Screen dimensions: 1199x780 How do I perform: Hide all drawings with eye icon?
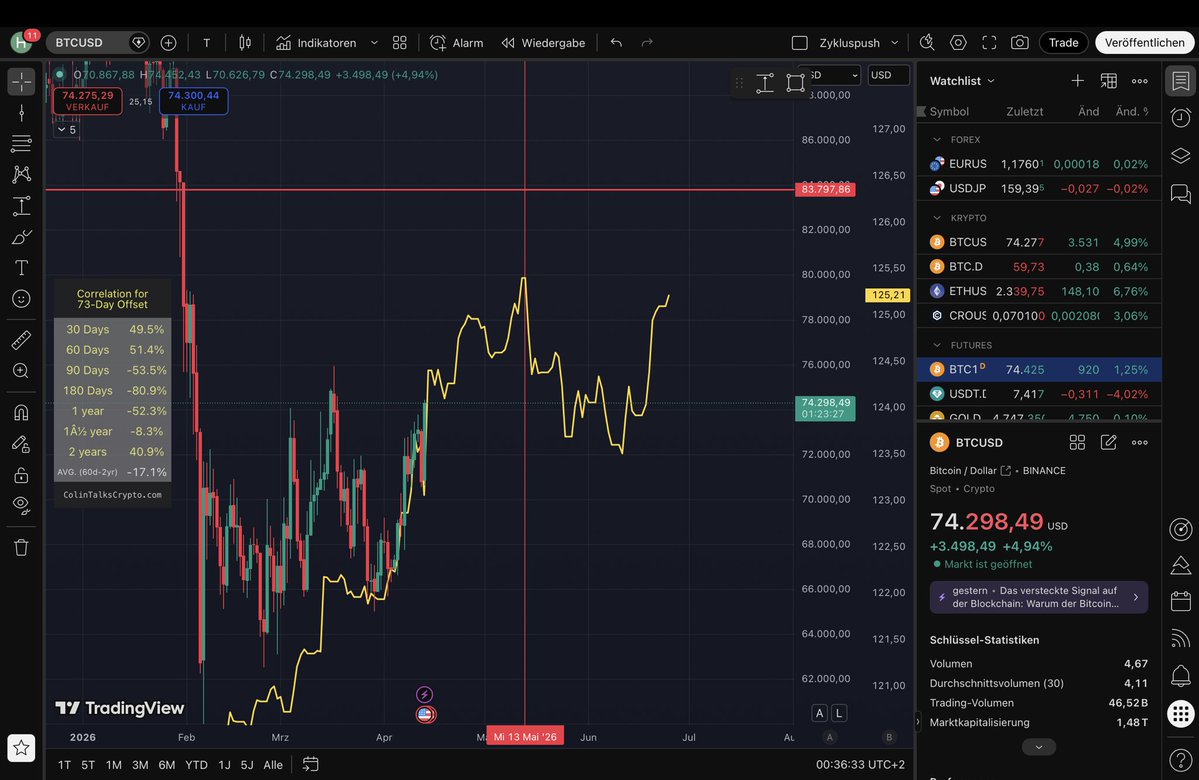21,505
